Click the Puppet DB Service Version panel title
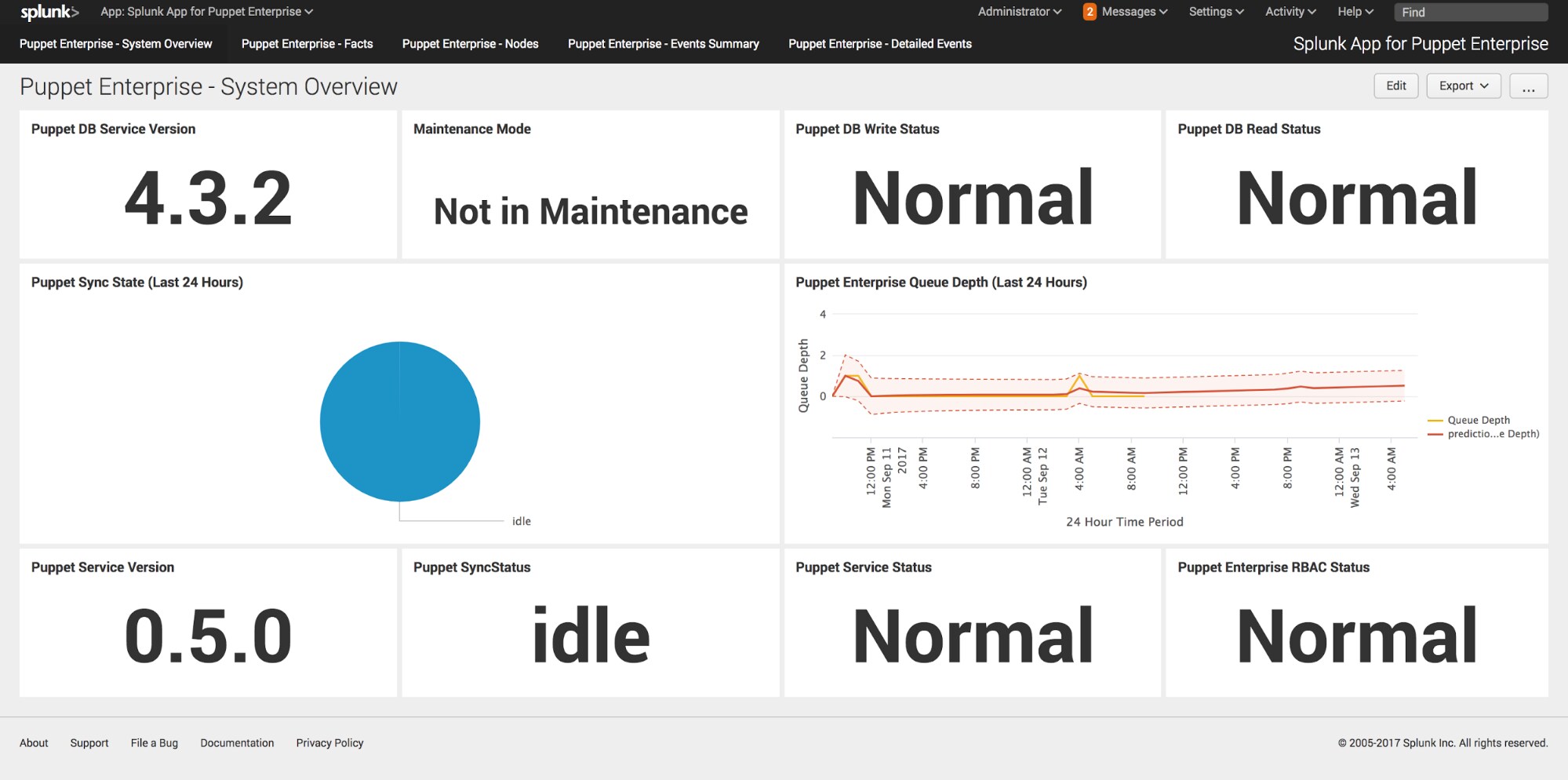The height and width of the screenshot is (780, 1568). [114, 129]
